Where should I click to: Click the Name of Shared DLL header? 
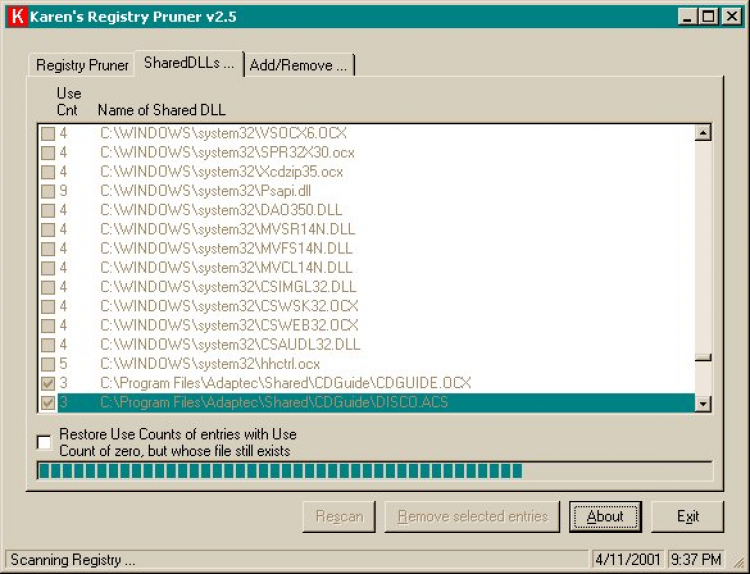click(162, 110)
